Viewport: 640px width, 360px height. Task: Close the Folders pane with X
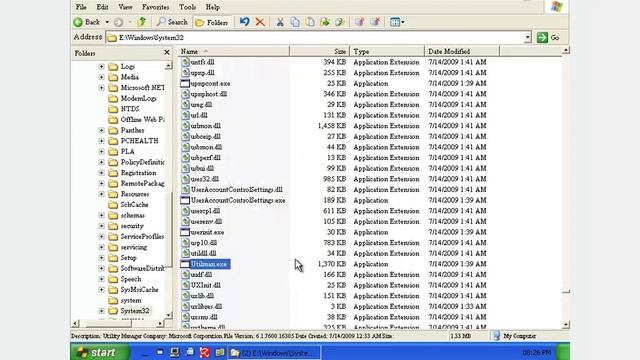tap(167, 53)
